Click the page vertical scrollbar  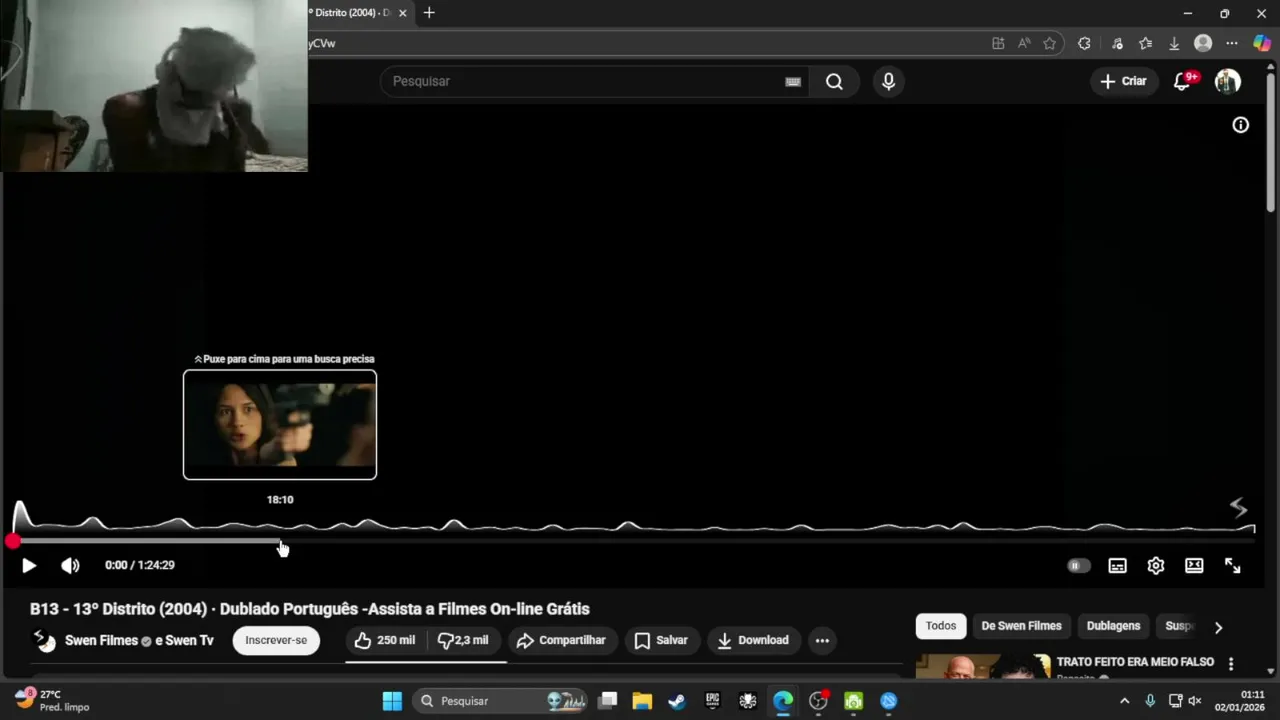tap(1272, 145)
